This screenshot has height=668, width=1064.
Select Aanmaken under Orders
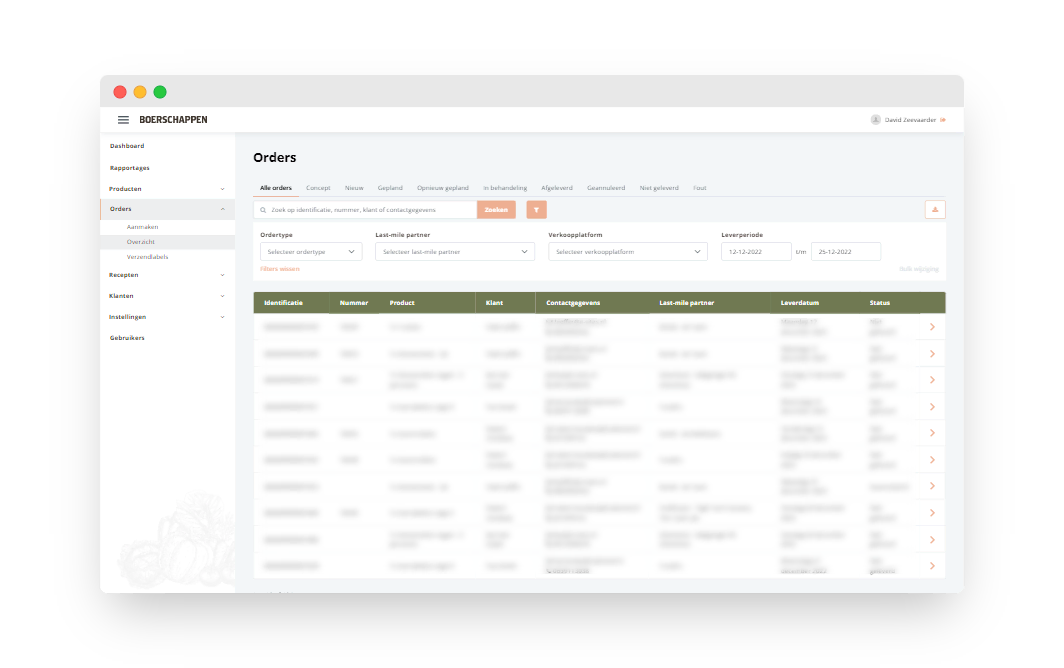point(142,227)
